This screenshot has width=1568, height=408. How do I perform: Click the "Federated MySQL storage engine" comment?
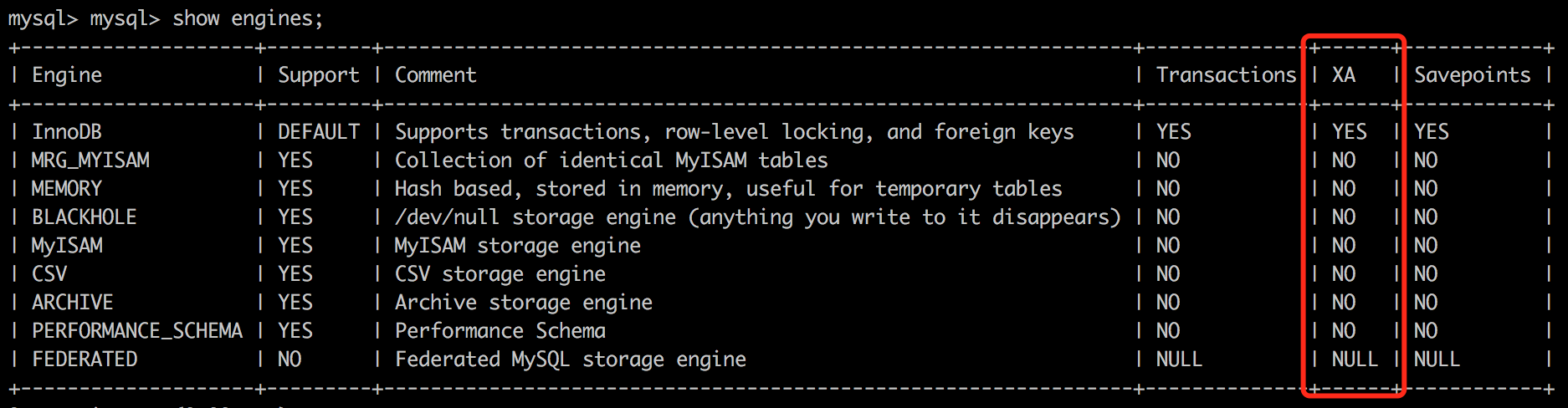[570, 360]
